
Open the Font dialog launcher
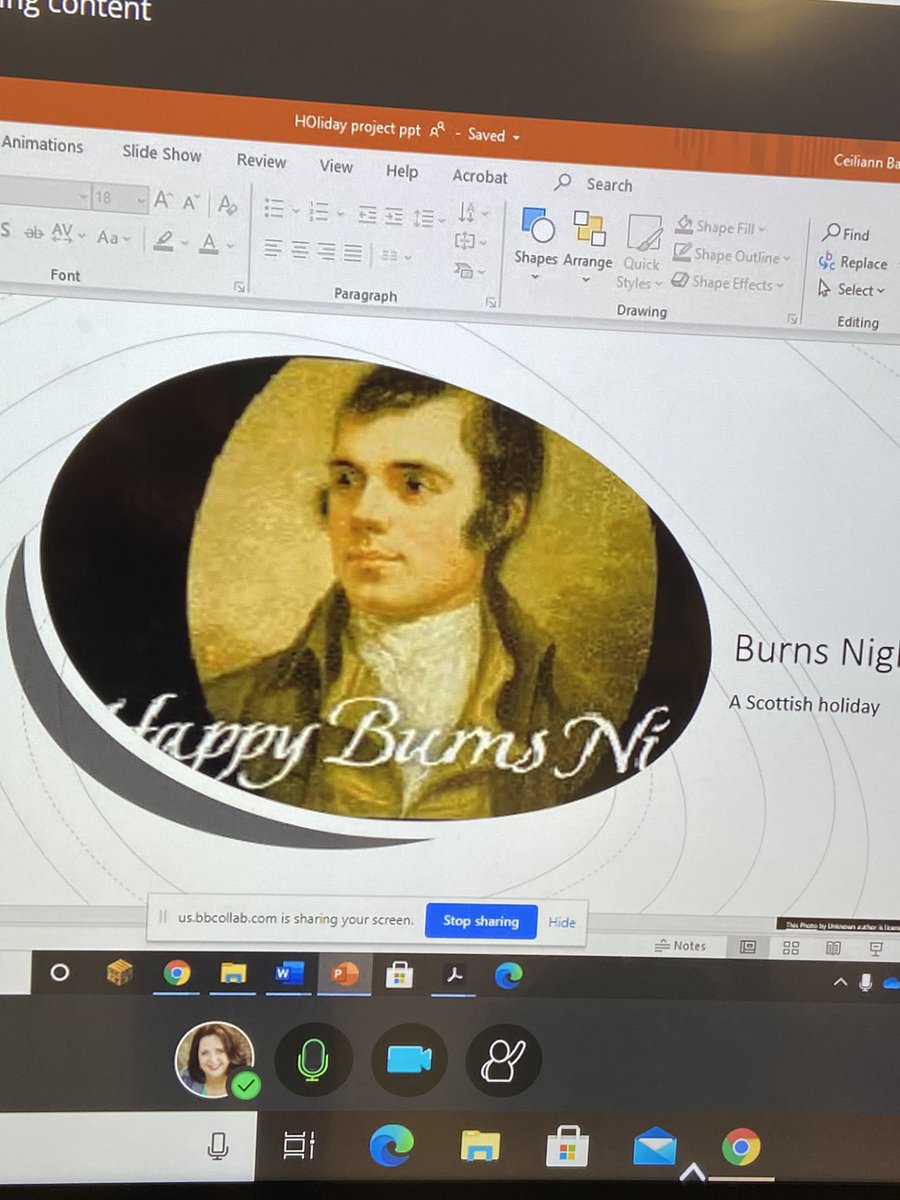click(240, 287)
